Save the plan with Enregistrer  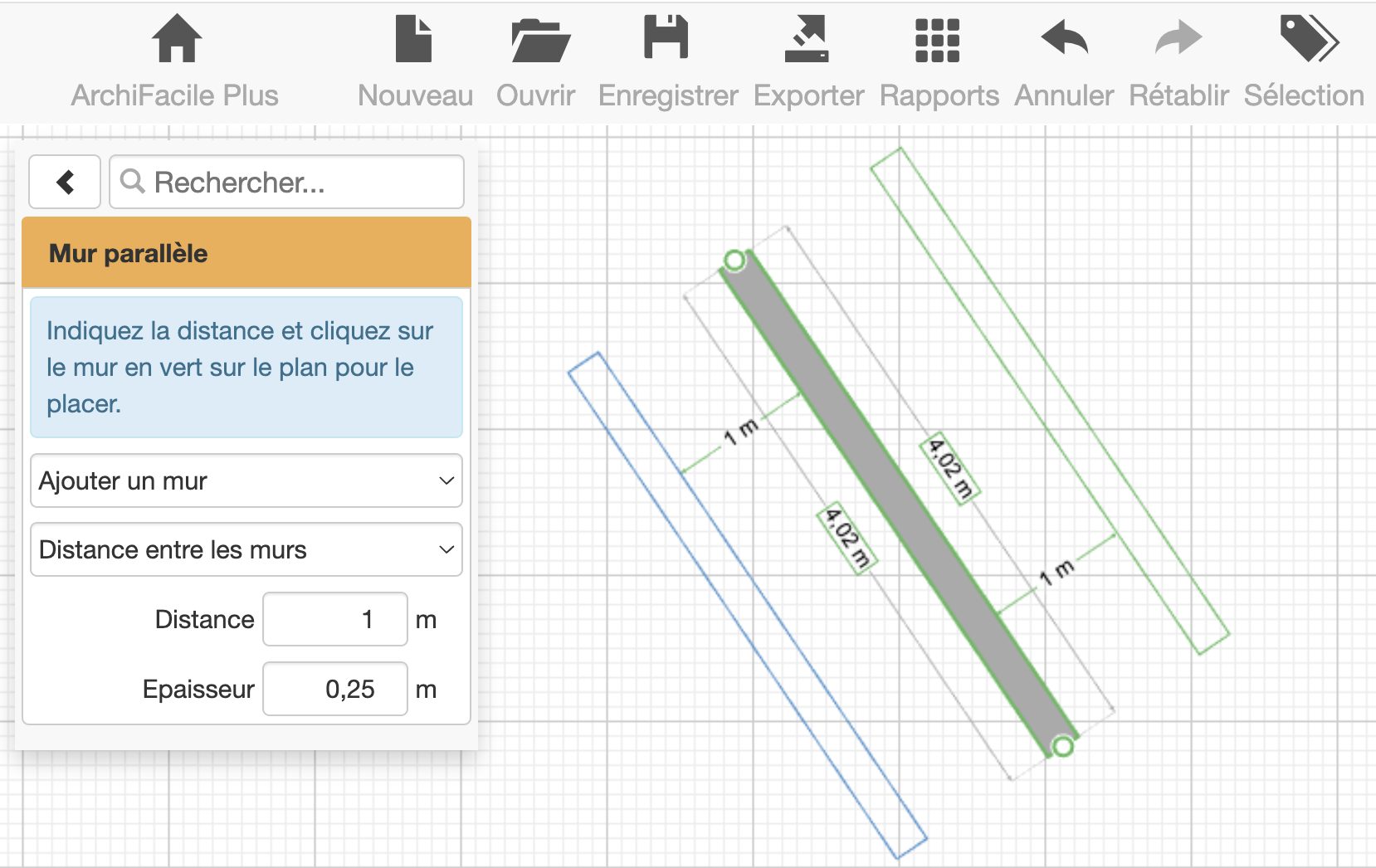click(x=666, y=39)
